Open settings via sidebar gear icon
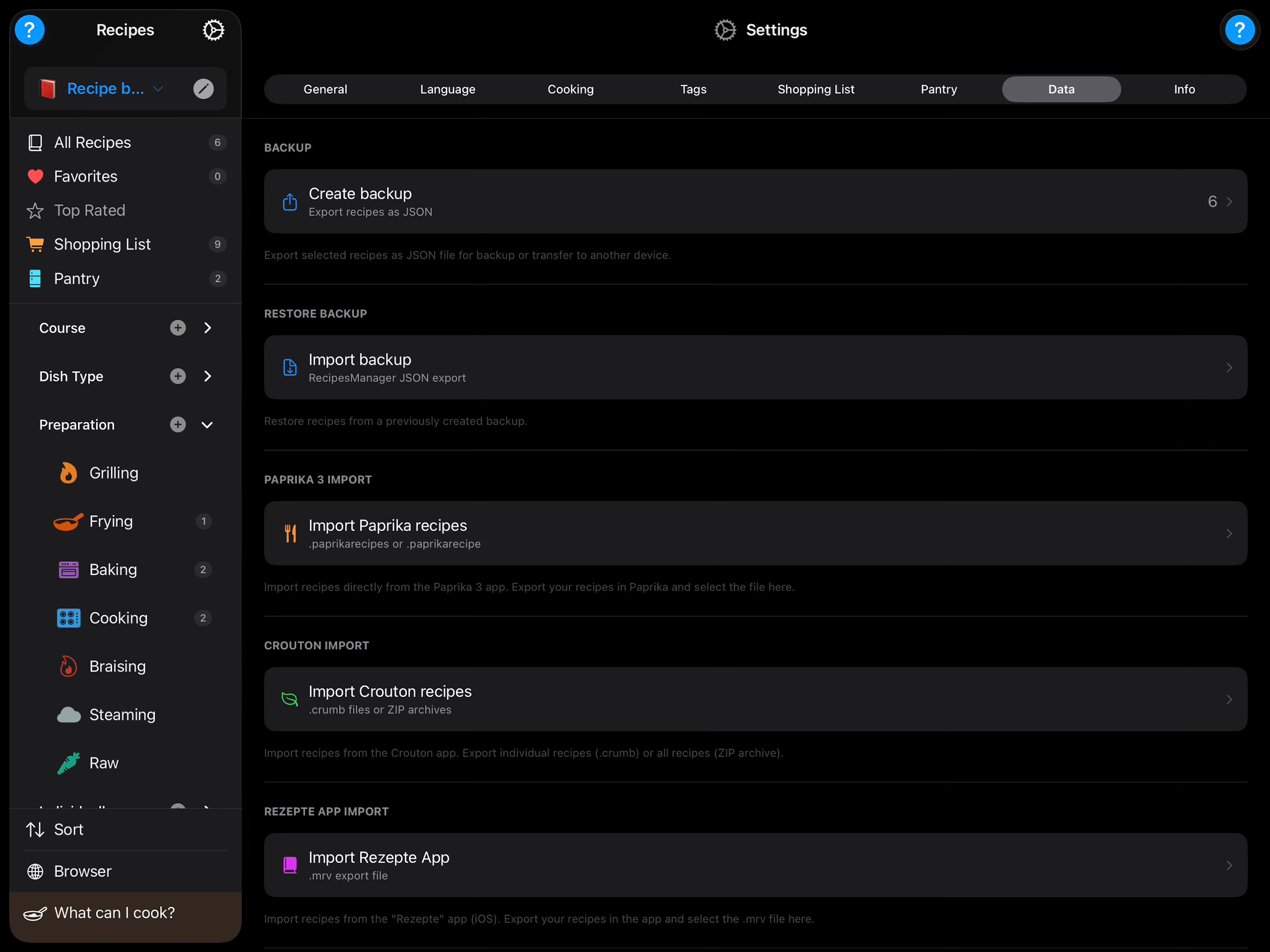The width and height of the screenshot is (1270, 952). click(213, 30)
